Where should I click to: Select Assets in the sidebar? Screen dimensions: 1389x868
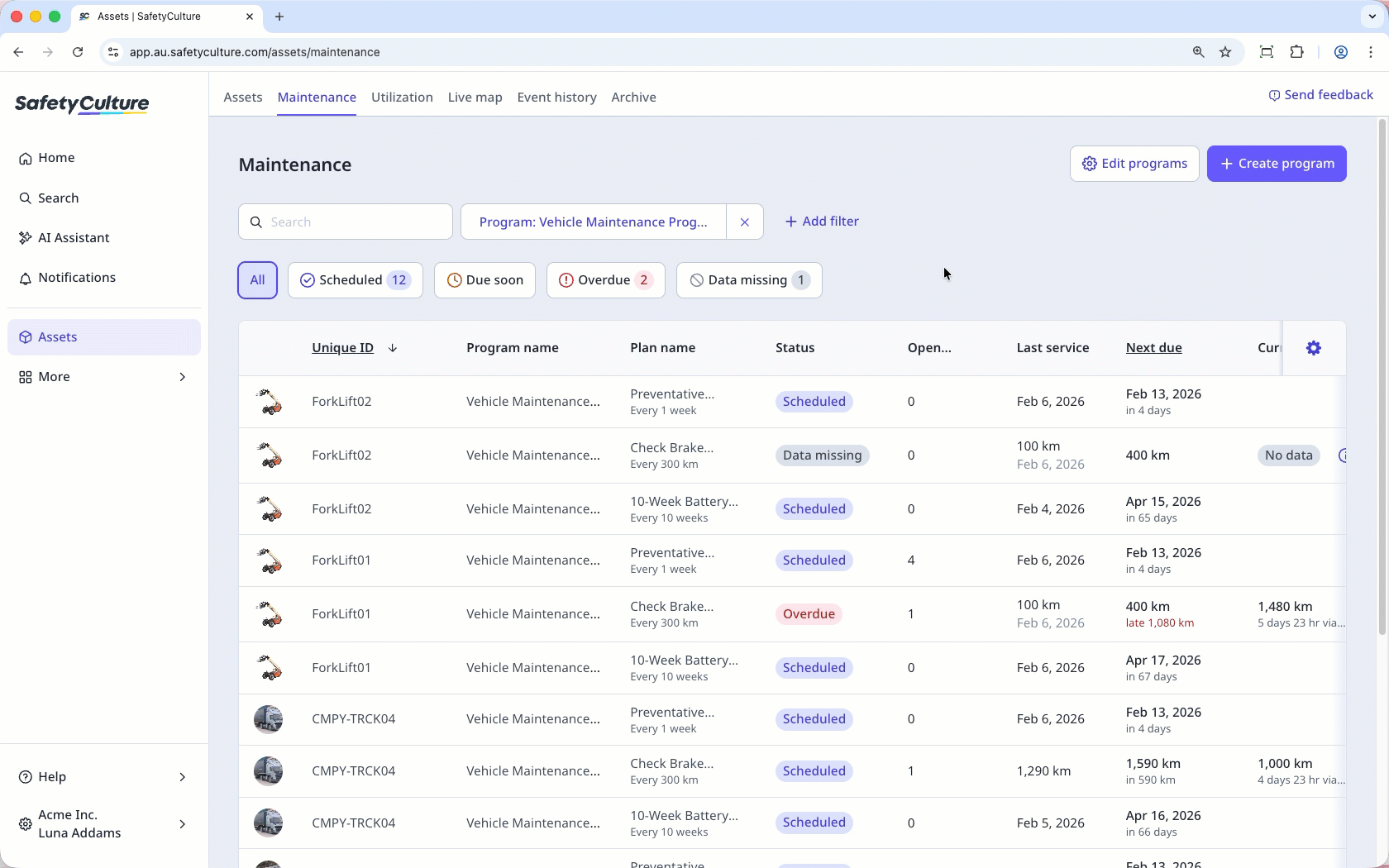[104, 337]
